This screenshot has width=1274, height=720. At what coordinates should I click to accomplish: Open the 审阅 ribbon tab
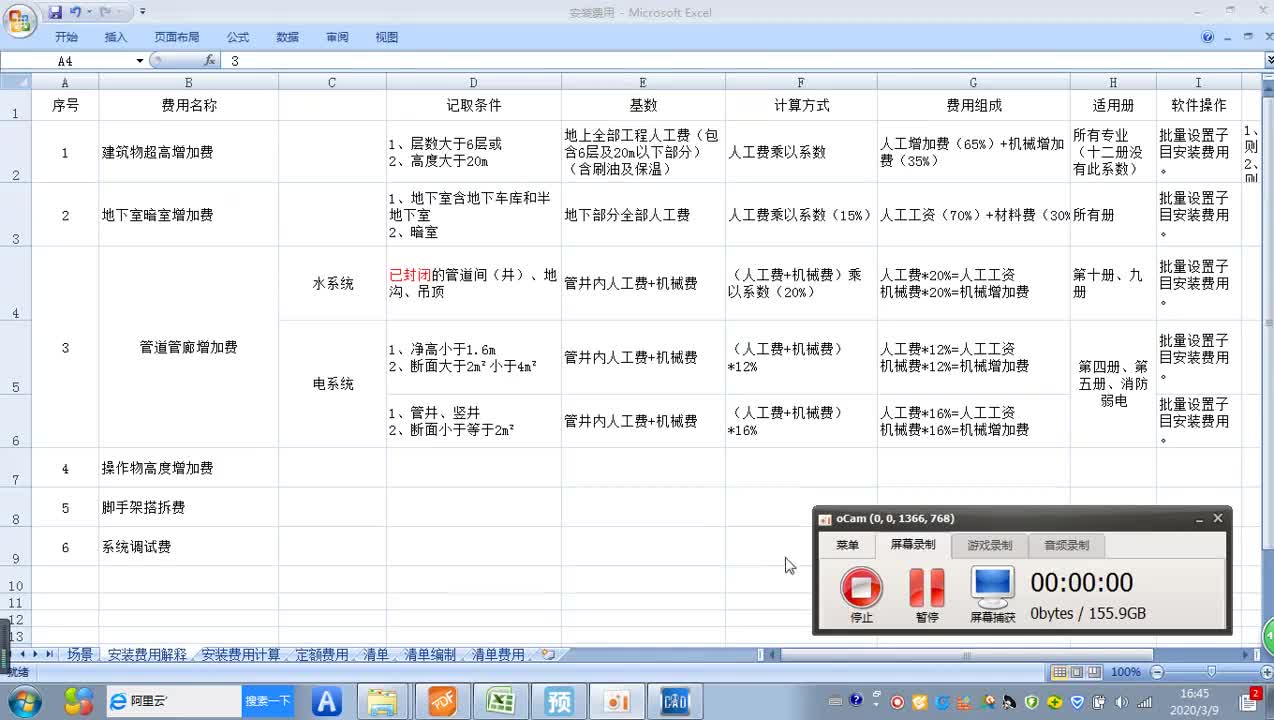pyautogui.click(x=337, y=37)
